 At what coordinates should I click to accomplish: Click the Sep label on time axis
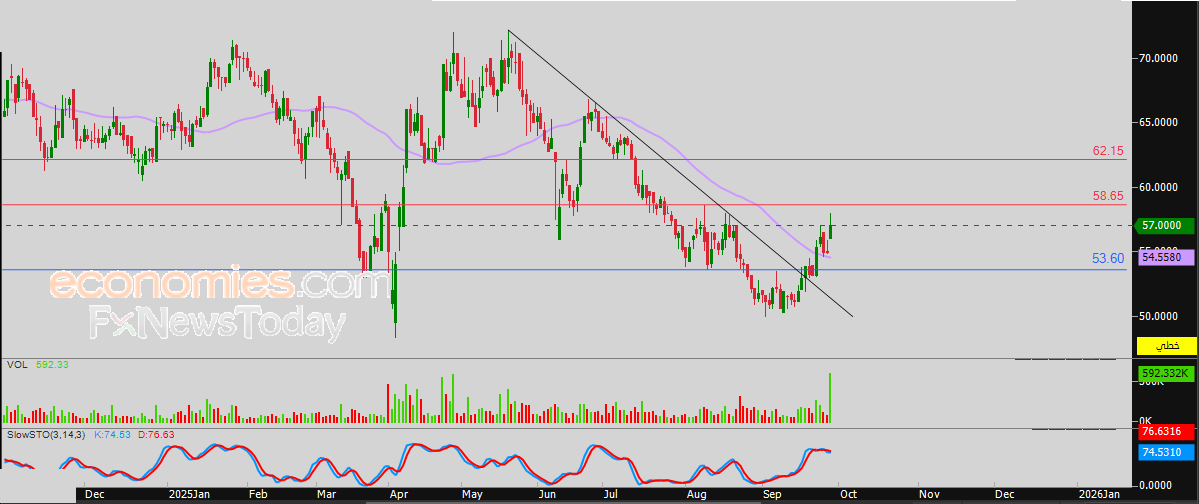(773, 495)
